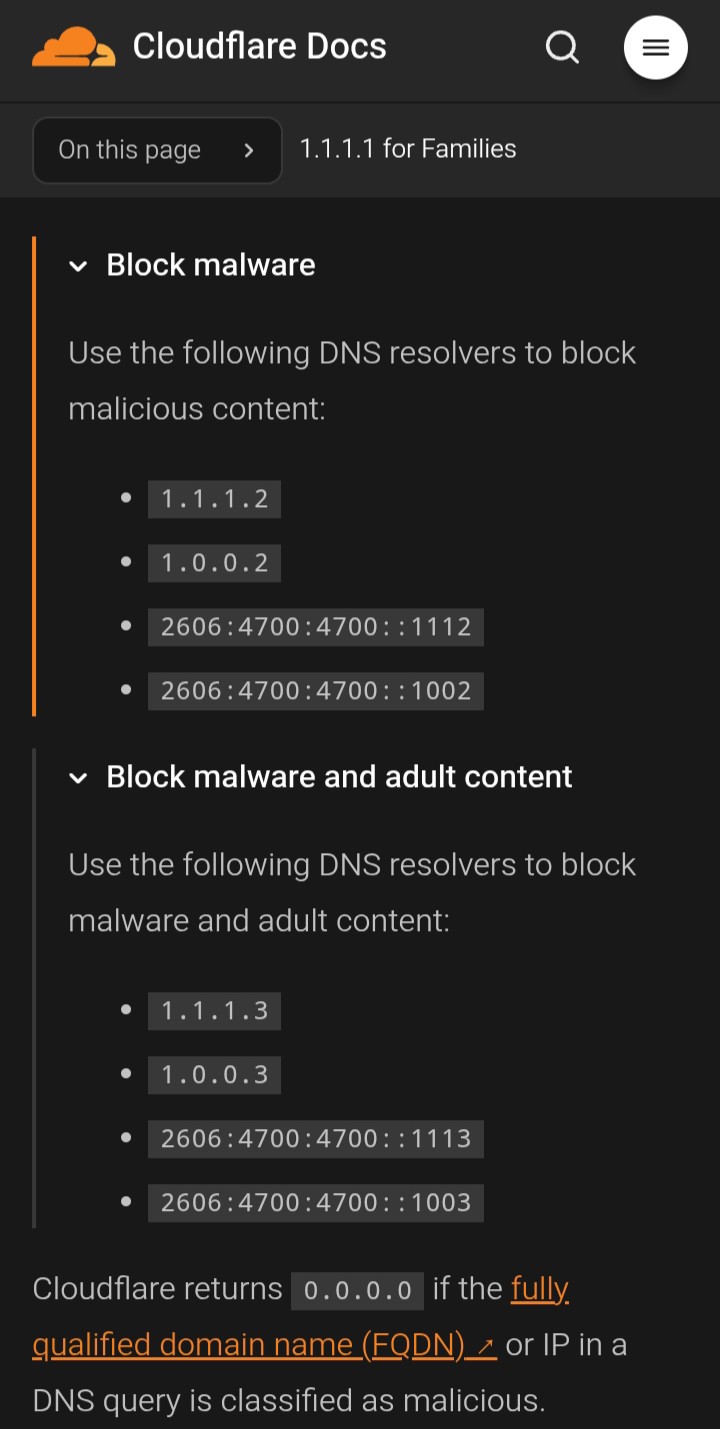Image resolution: width=720 pixels, height=1429 pixels.
Task: Select the 2606:4700:4700::1112 address
Action: (316, 627)
